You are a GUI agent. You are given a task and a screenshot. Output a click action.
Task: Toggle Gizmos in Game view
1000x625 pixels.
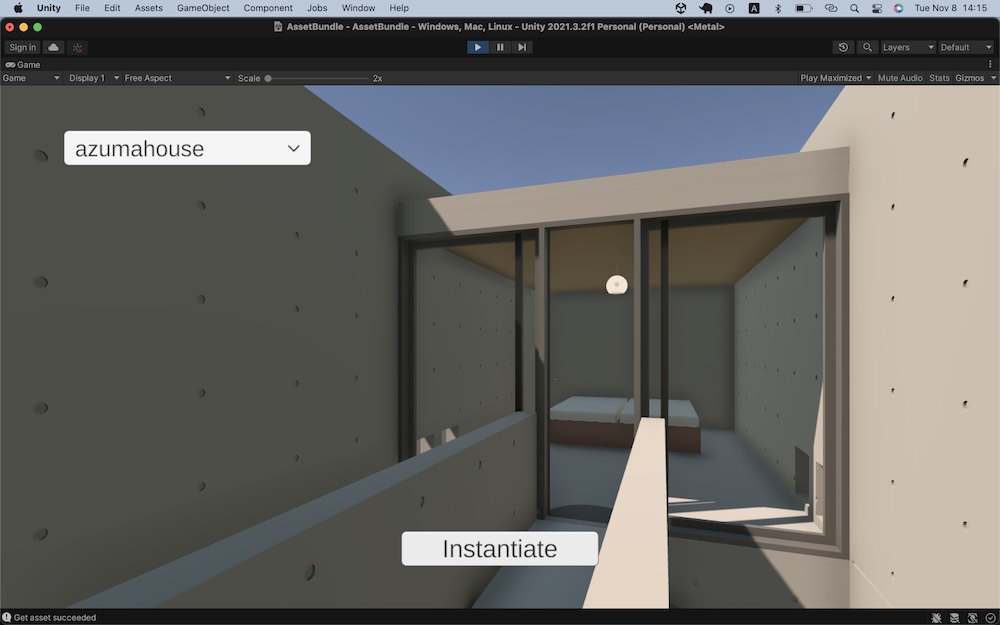[969, 78]
